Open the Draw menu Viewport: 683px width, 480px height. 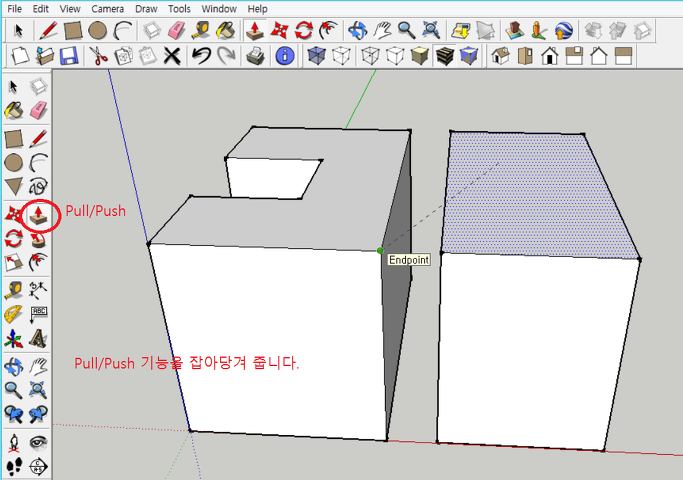click(146, 9)
